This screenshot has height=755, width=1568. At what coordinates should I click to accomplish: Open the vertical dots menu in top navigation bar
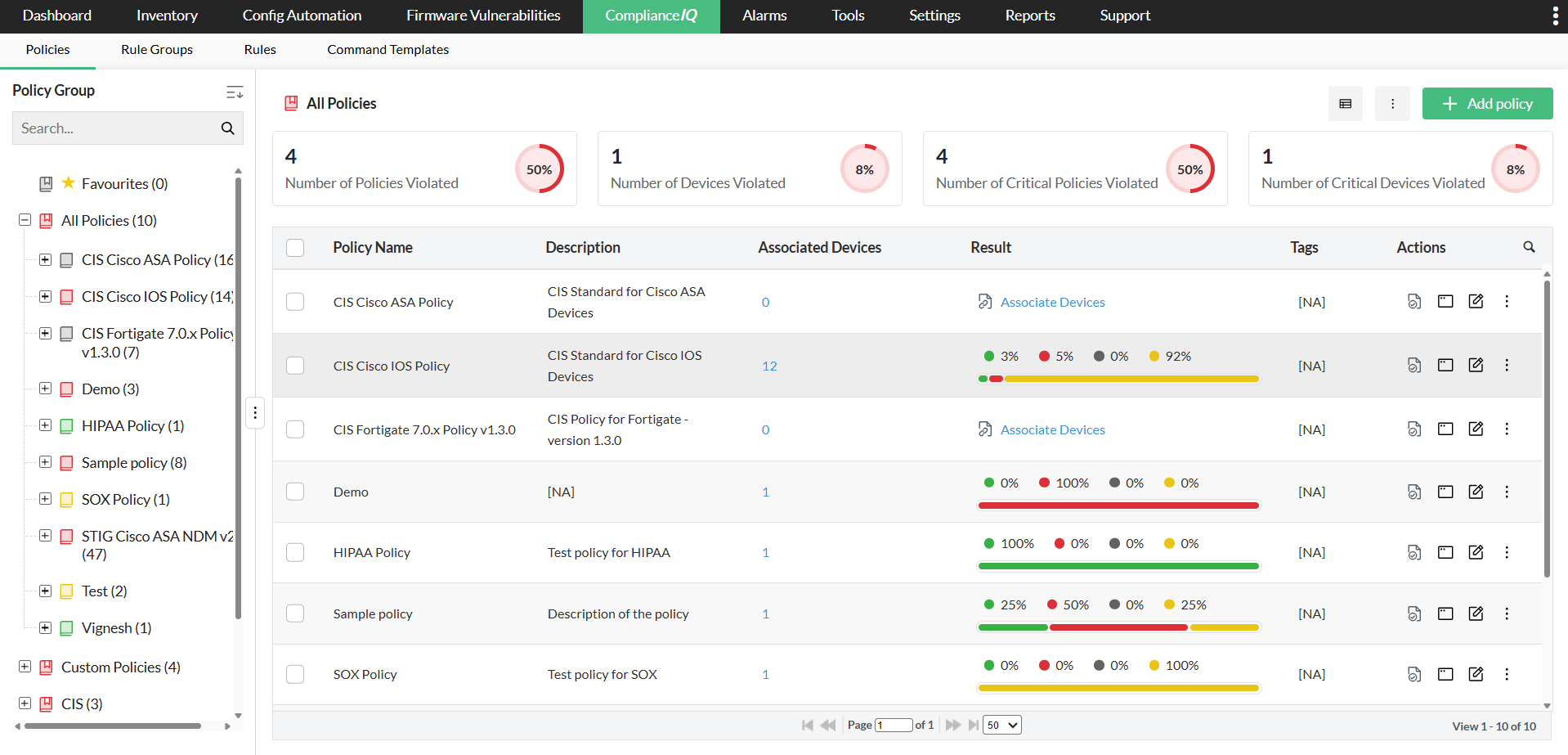point(1554,16)
